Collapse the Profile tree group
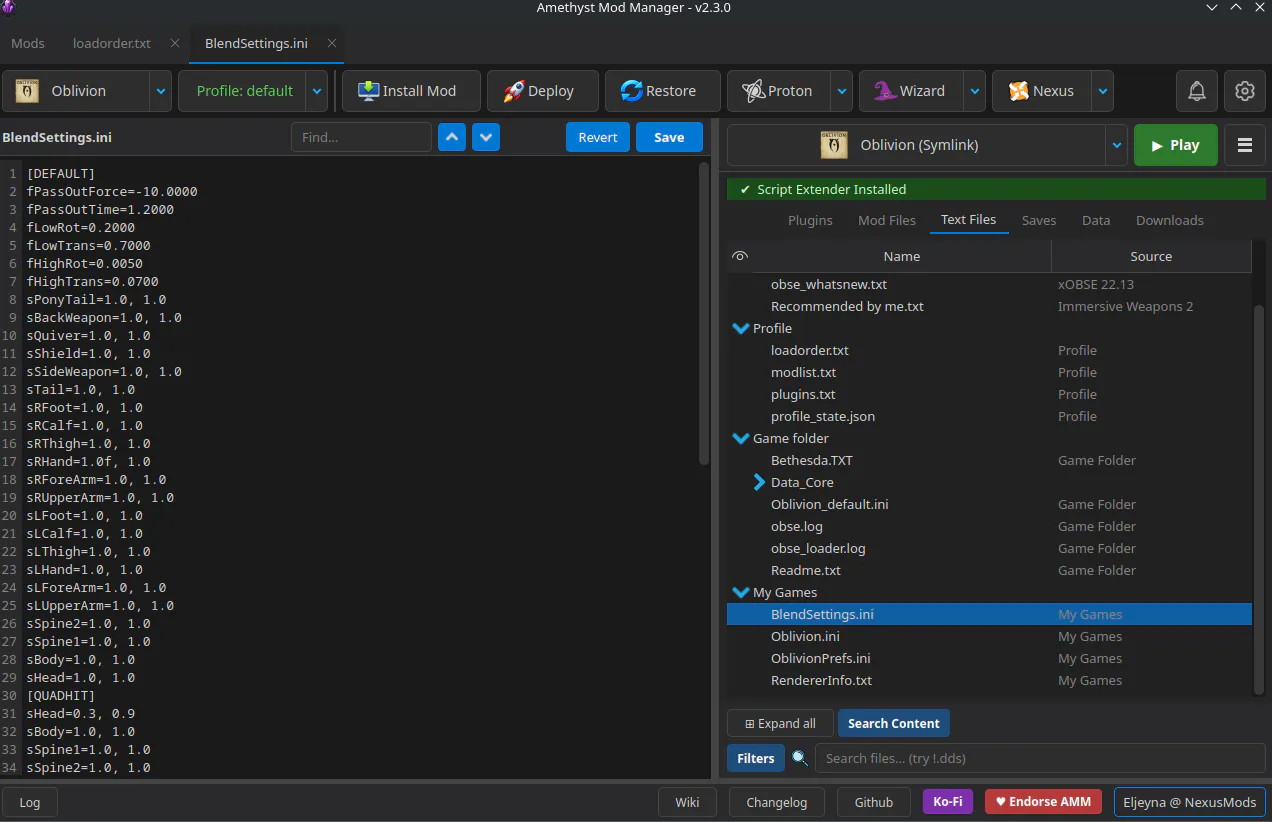 (x=741, y=328)
